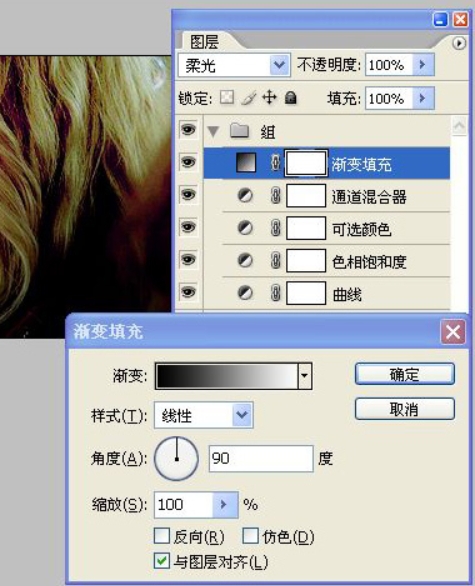Toggle visibility of 色相饱和度 layer
475x586 pixels.
188,259
